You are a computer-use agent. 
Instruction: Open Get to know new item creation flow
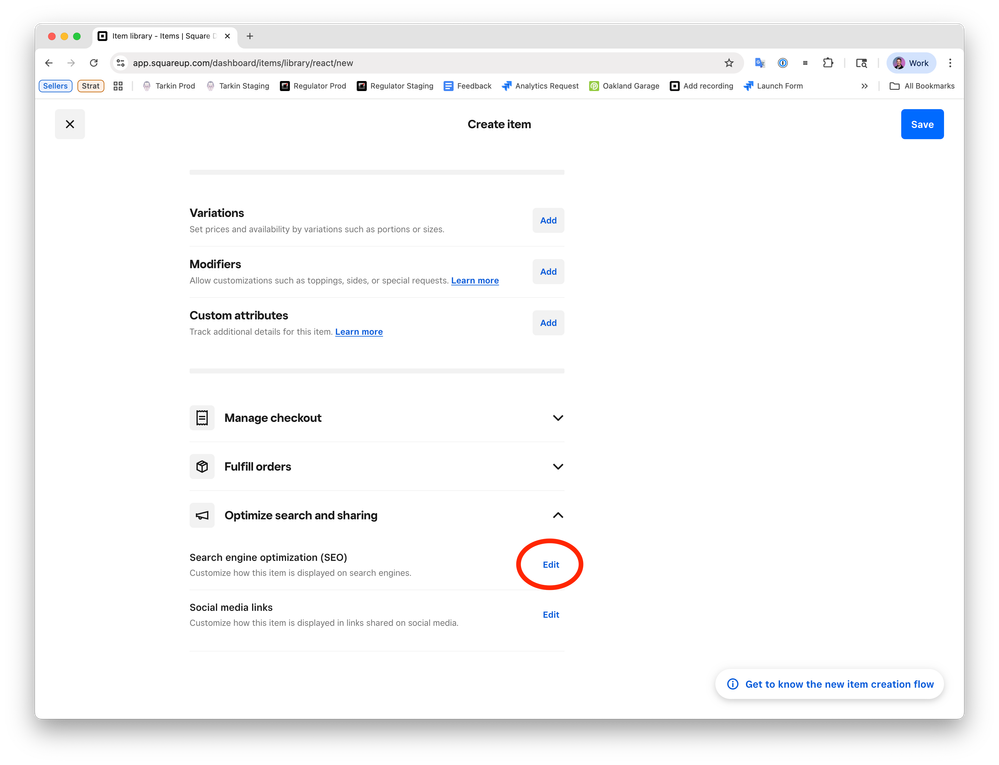pos(830,684)
